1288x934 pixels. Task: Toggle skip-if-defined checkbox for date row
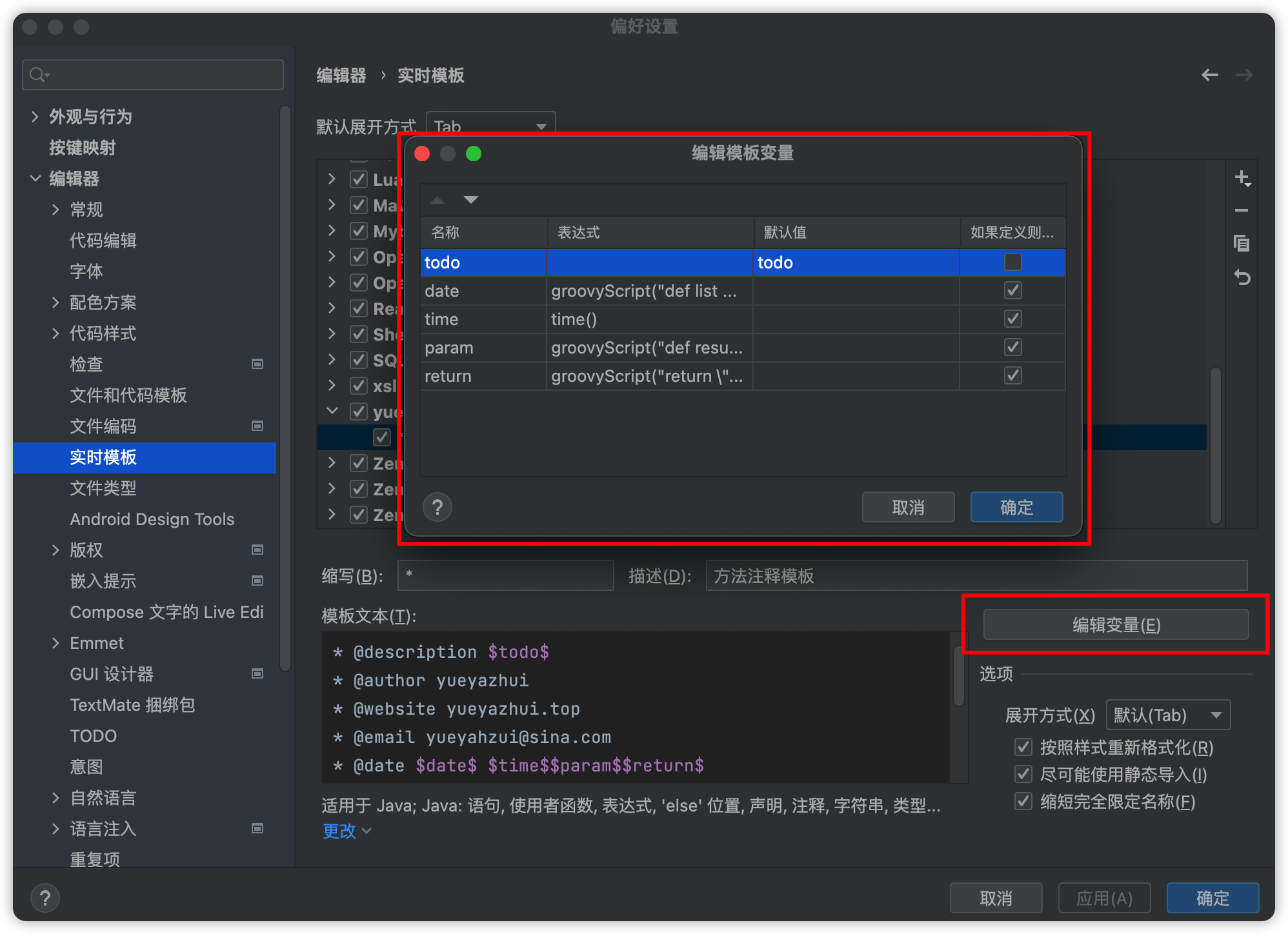pyautogui.click(x=1013, y=290)
